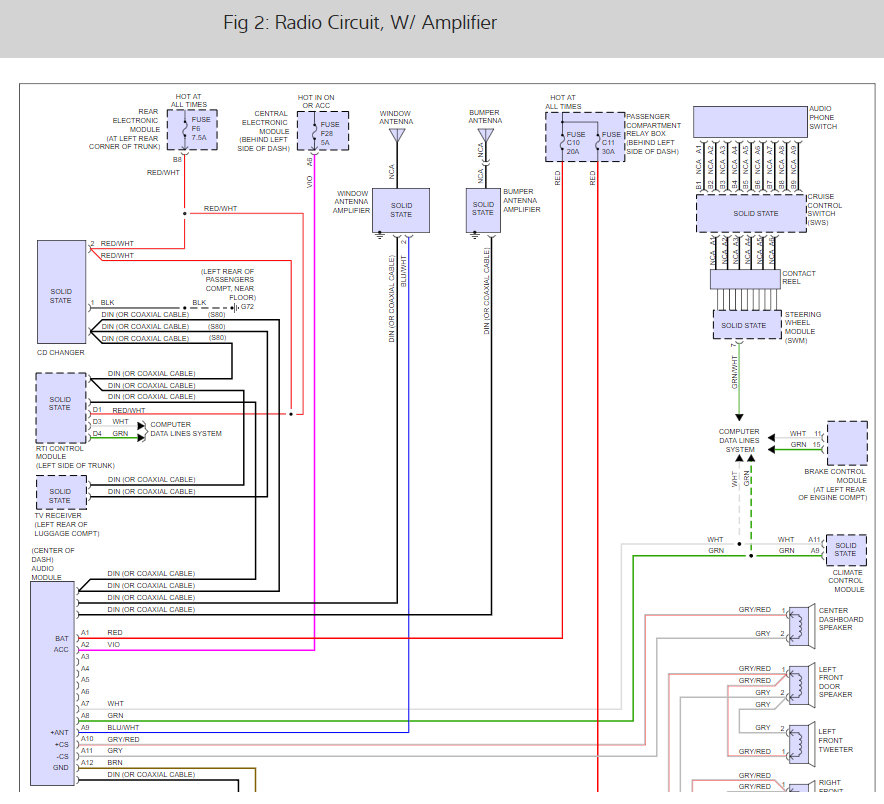This screenshot has width=884, height=804.
Task: Select the climate control module Solid State box
Action: click(846, 550)
